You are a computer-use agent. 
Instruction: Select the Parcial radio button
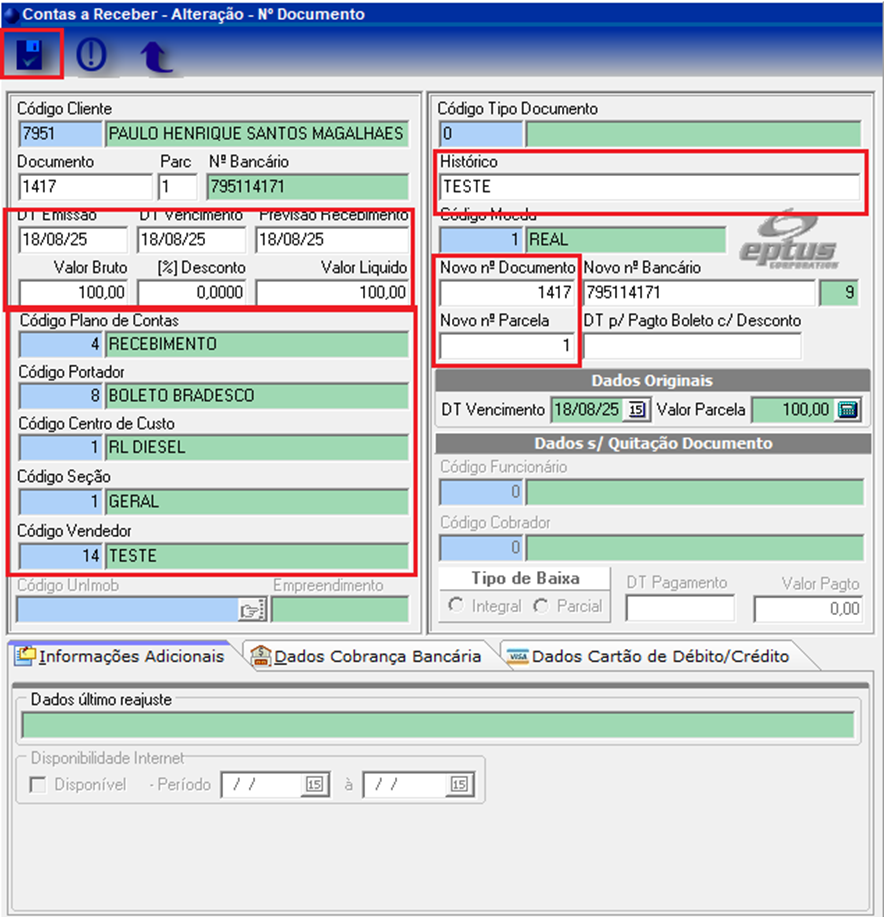pos(541,606)
